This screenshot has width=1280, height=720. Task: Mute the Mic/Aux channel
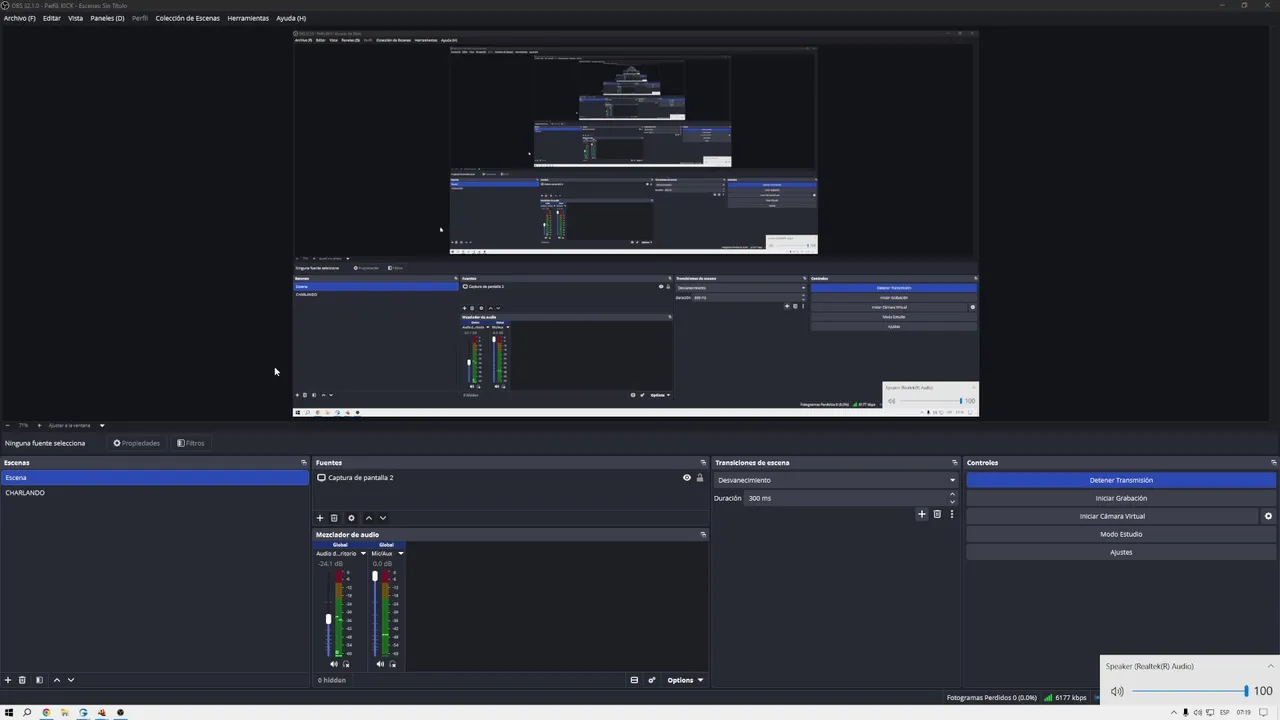point(380,664)
